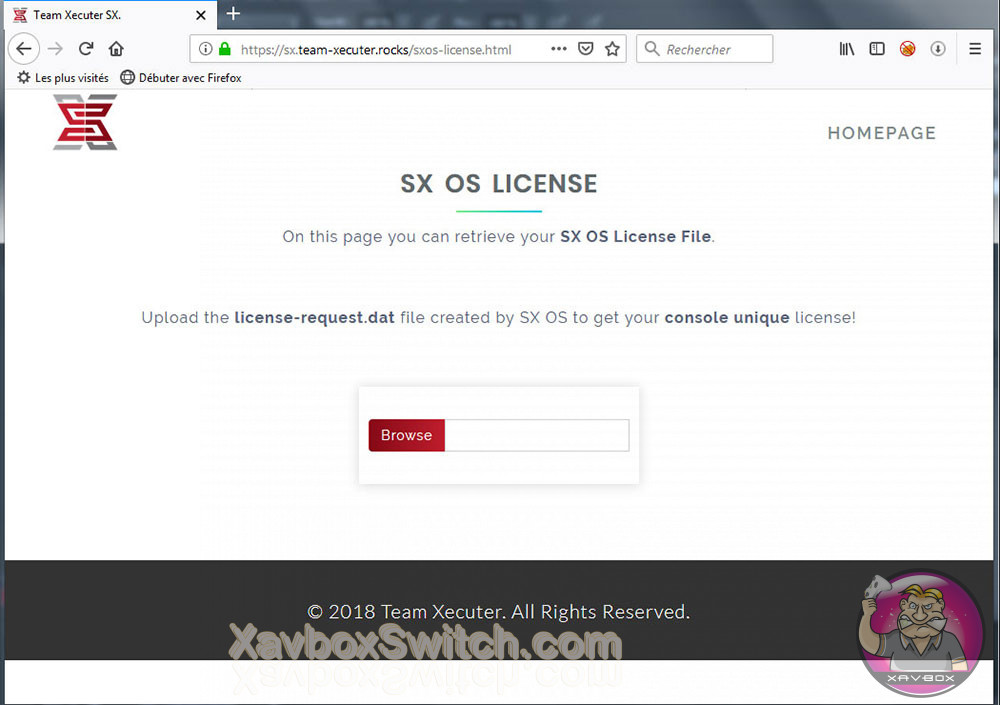
Task: Toggle the sidebar view icon
Action: [877, 48]
